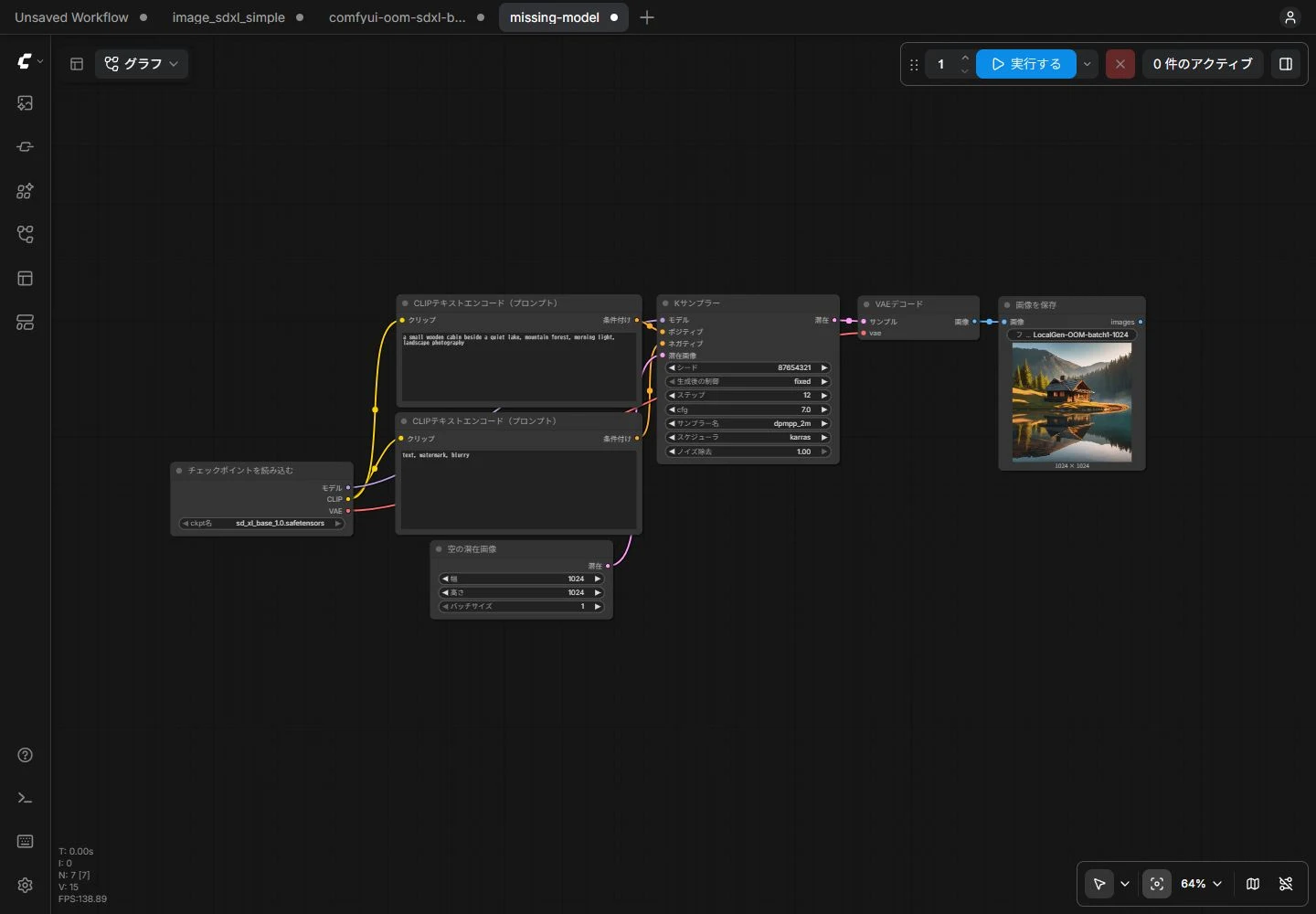This screenshot has height=914, width=1316.
Task: Expand the run button options arrow
Action: point(1087,64)
